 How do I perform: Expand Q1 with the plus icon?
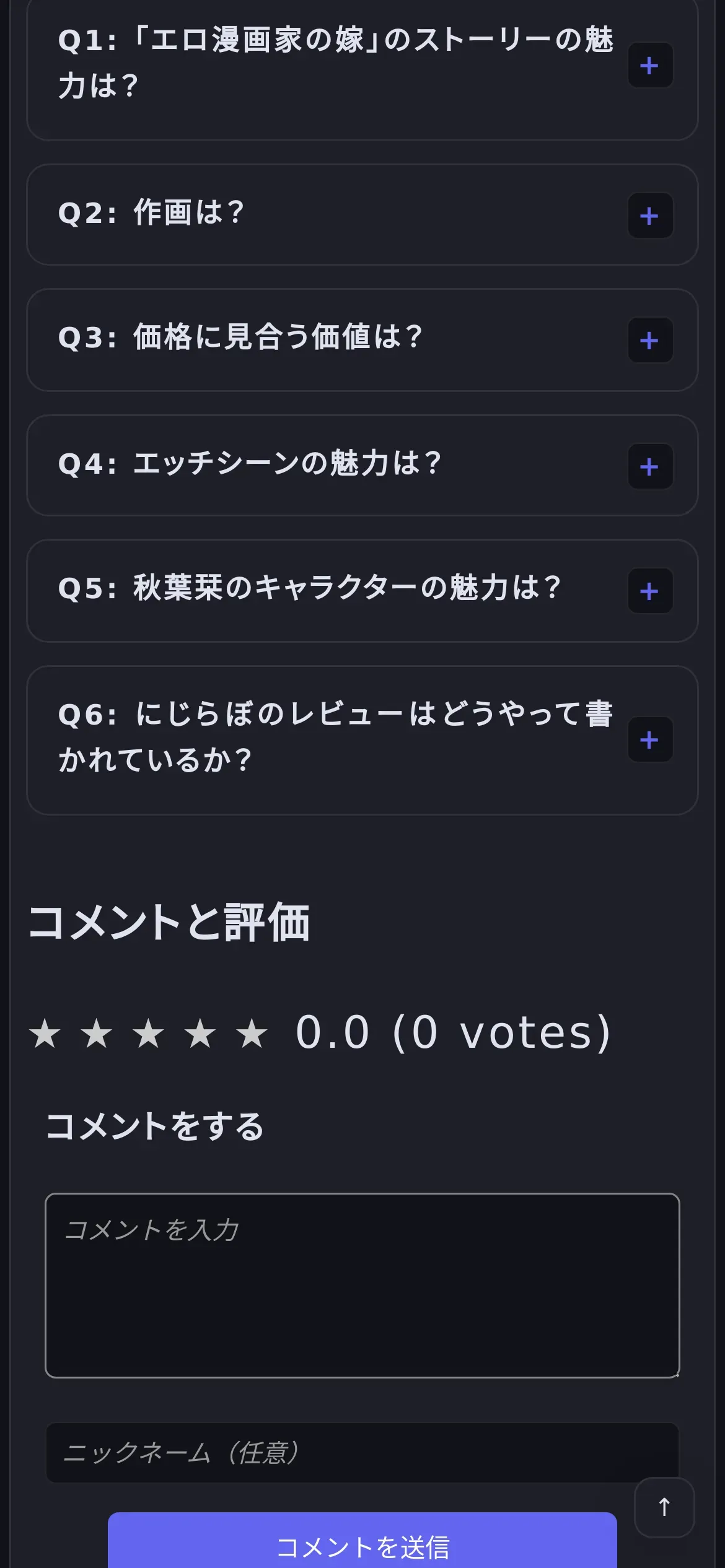(650, 65)
